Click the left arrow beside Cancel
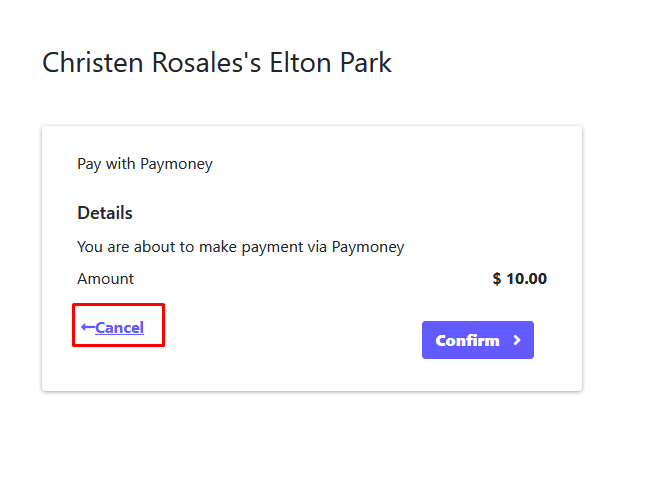 click(88, 327)
